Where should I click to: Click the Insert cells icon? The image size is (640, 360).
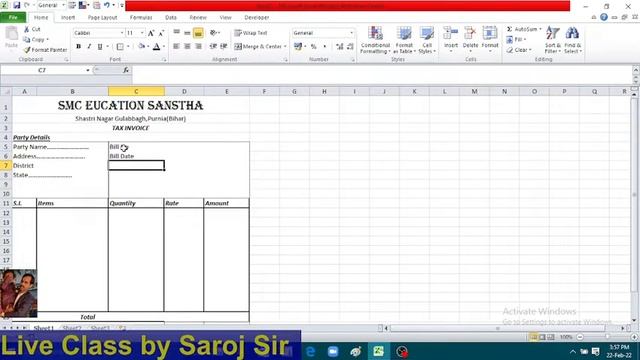(451, 33)
